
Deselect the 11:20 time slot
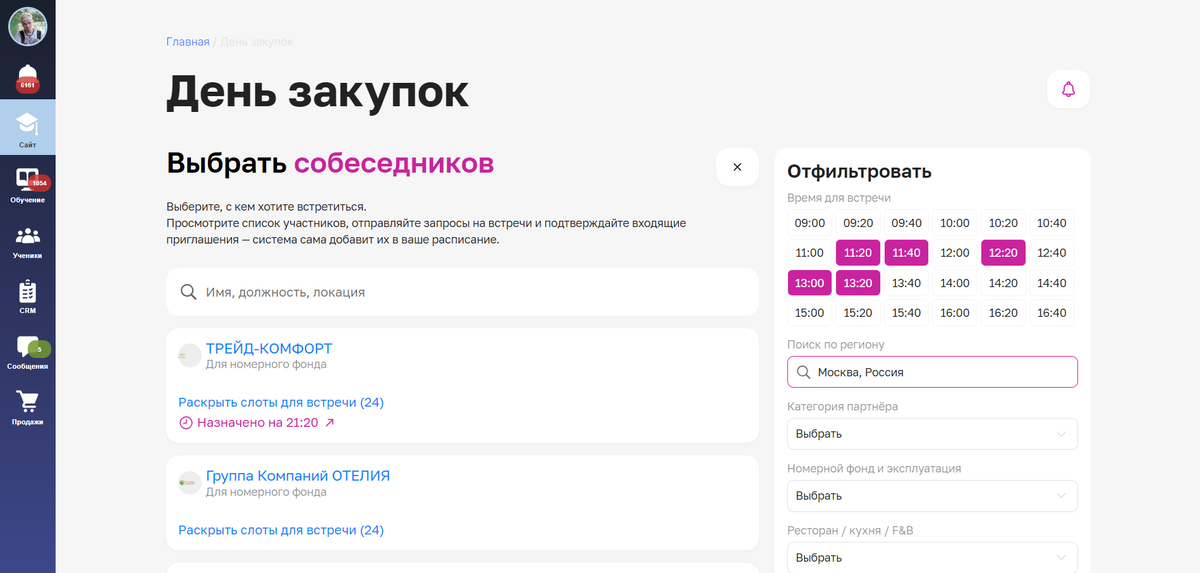point(858,253)
